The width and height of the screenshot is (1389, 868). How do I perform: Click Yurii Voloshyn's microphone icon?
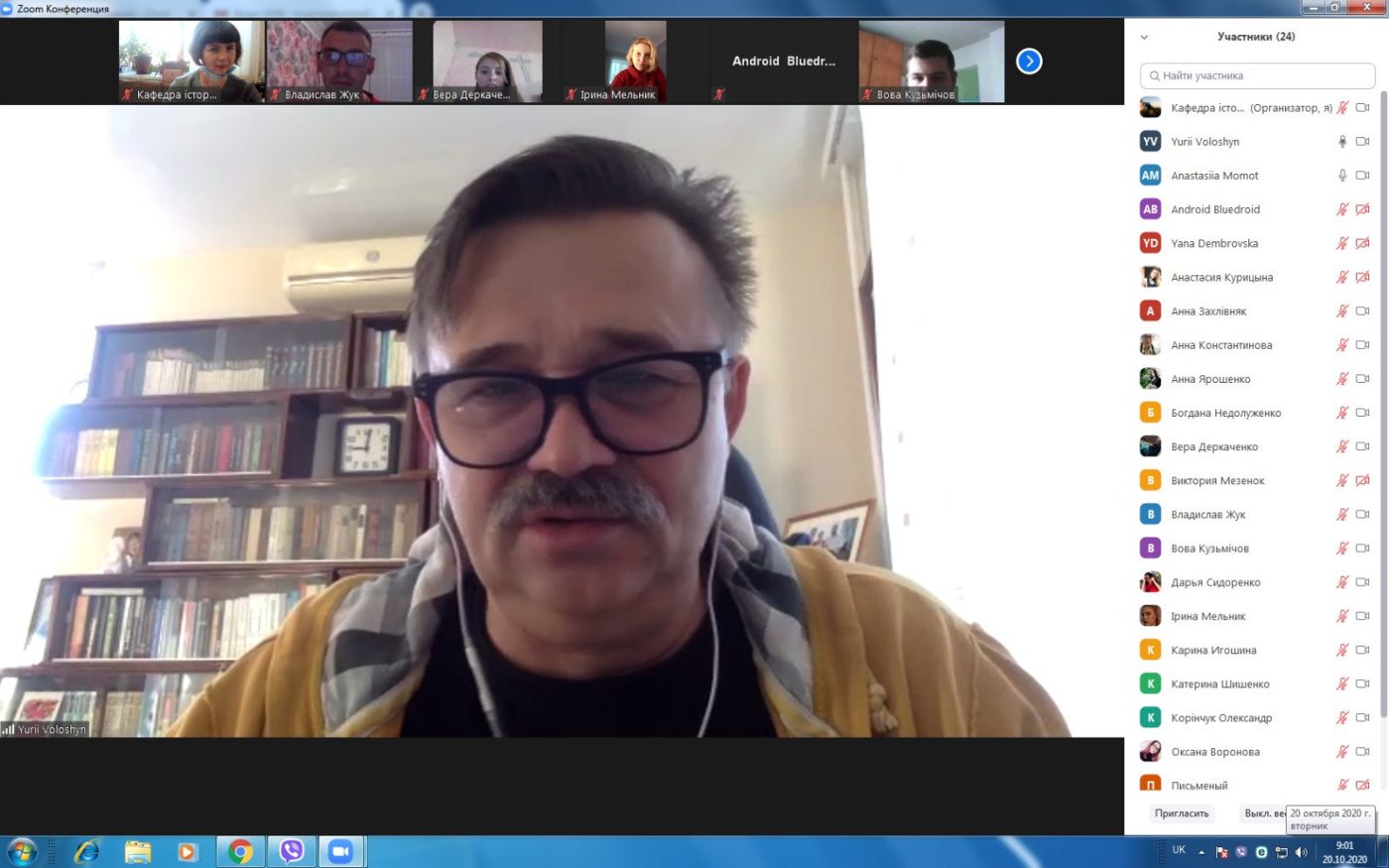pos(1342,142)
